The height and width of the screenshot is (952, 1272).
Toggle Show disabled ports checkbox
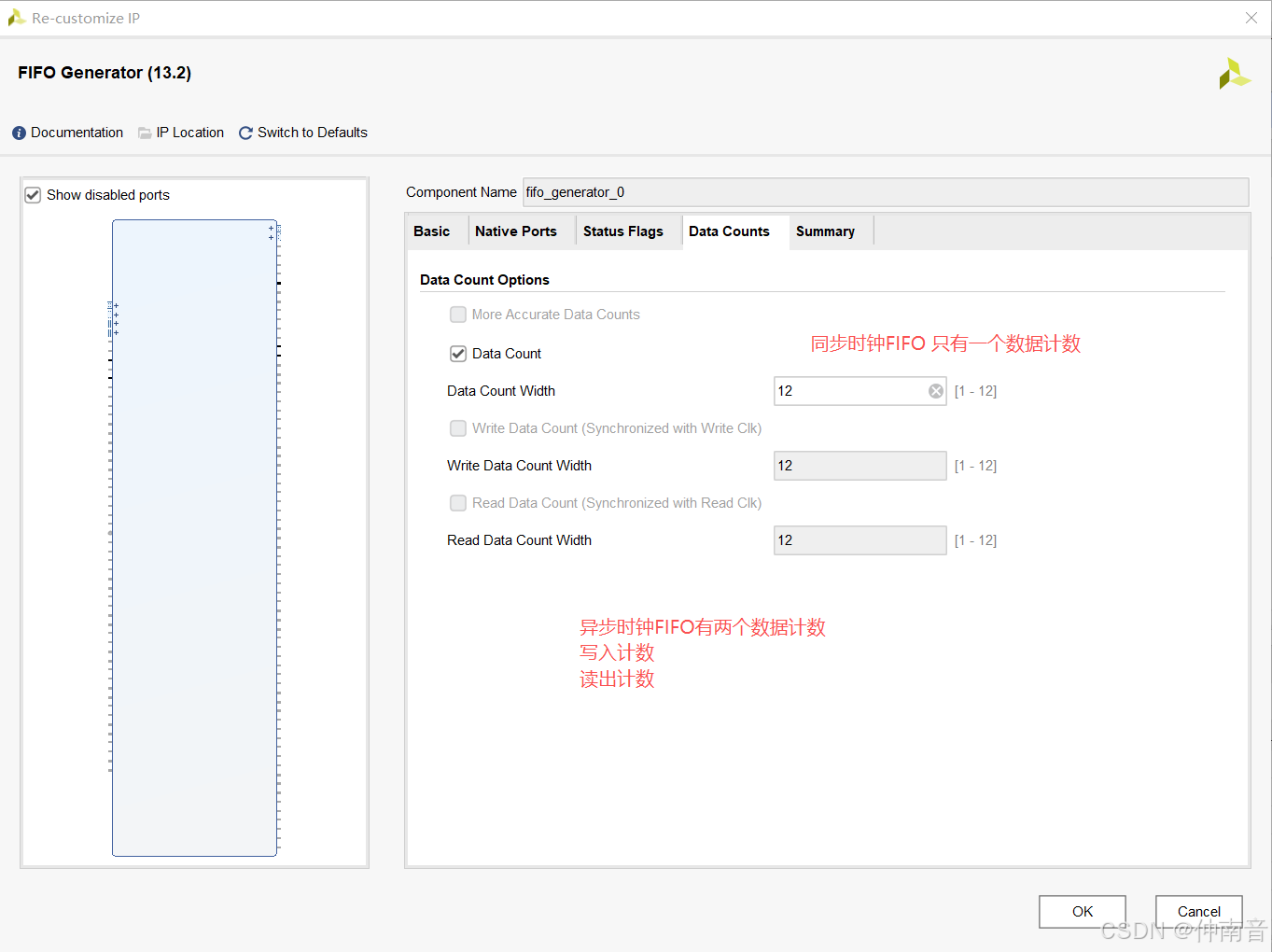coord(33,195)
